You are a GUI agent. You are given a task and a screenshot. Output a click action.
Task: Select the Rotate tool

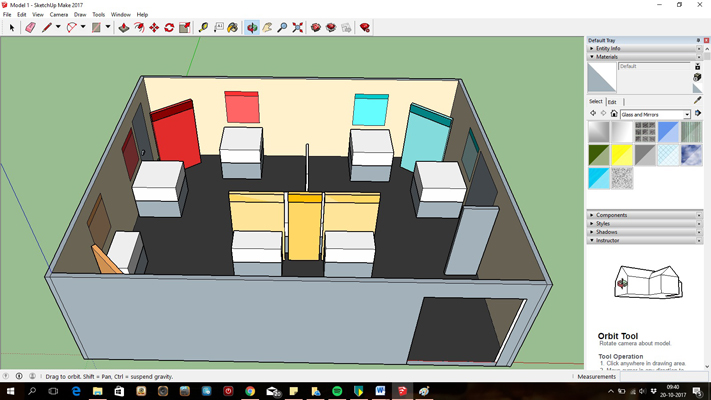click(169, 28)
